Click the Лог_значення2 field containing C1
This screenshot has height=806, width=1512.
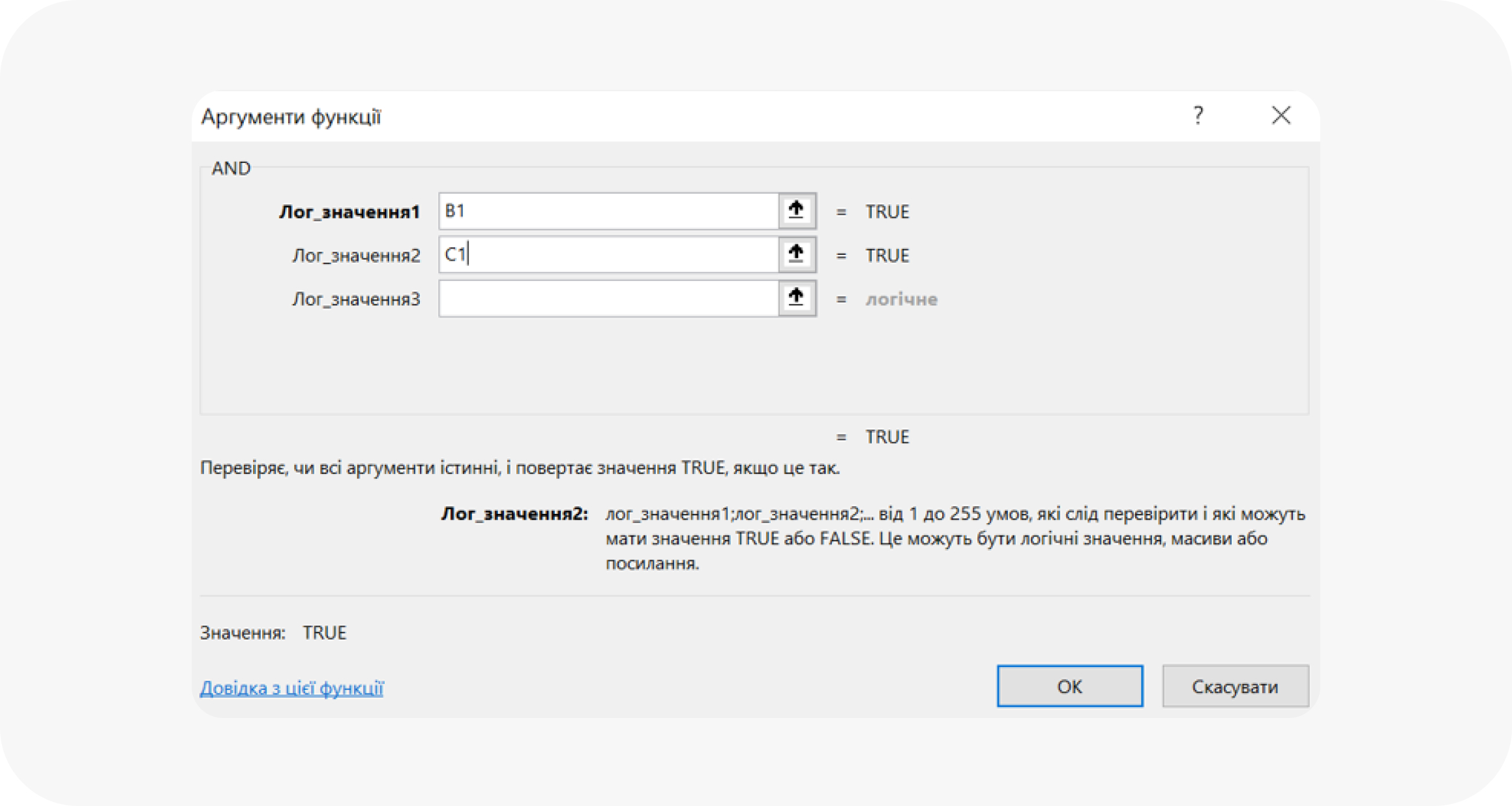tap(608, 254)
